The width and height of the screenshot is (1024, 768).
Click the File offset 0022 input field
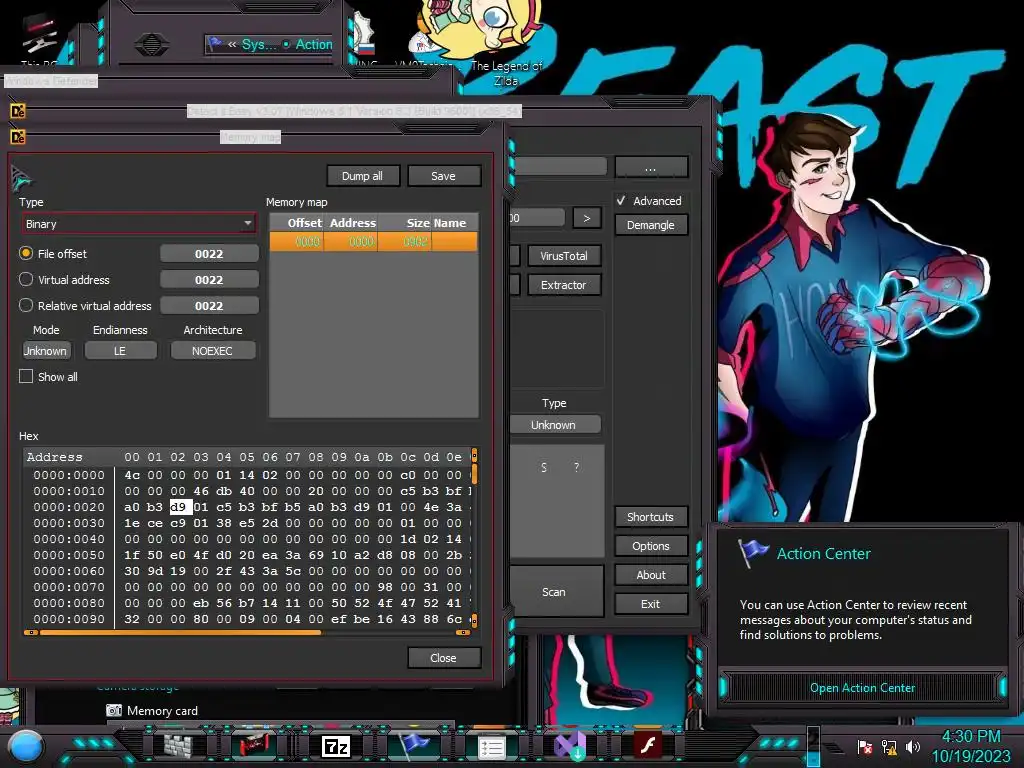tap(209, 253)
